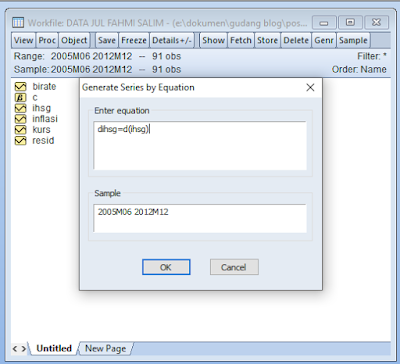Toggle Details+/- in the workfile toolbar
The image size is (400, 364).
pyautogui.click(x=172, y=40)
